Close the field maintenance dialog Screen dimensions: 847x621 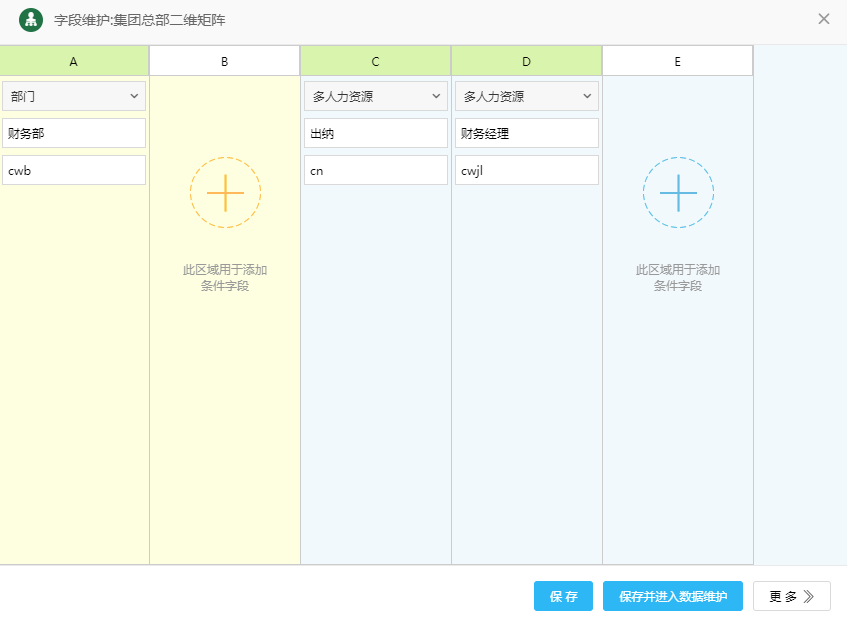click(824, 19)
